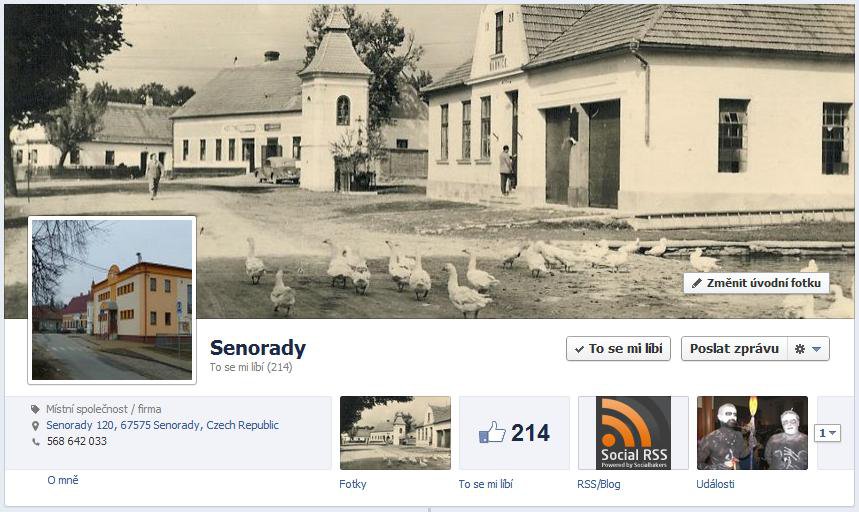The height and width of the screenshot is (512, 859).
Task: Click the Social RSS feed icon
Action: click(633, 433)
